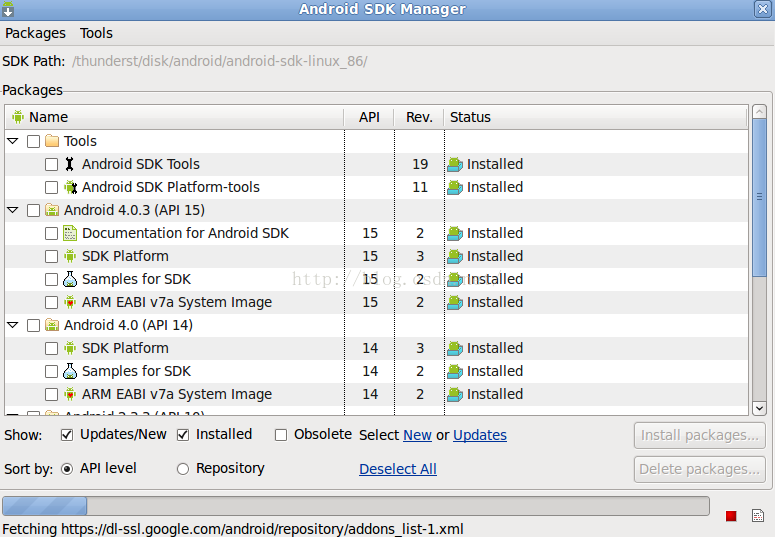
Task: Click the API 15 ARM EABI v7a System Image icon
Action: [70, 302]
